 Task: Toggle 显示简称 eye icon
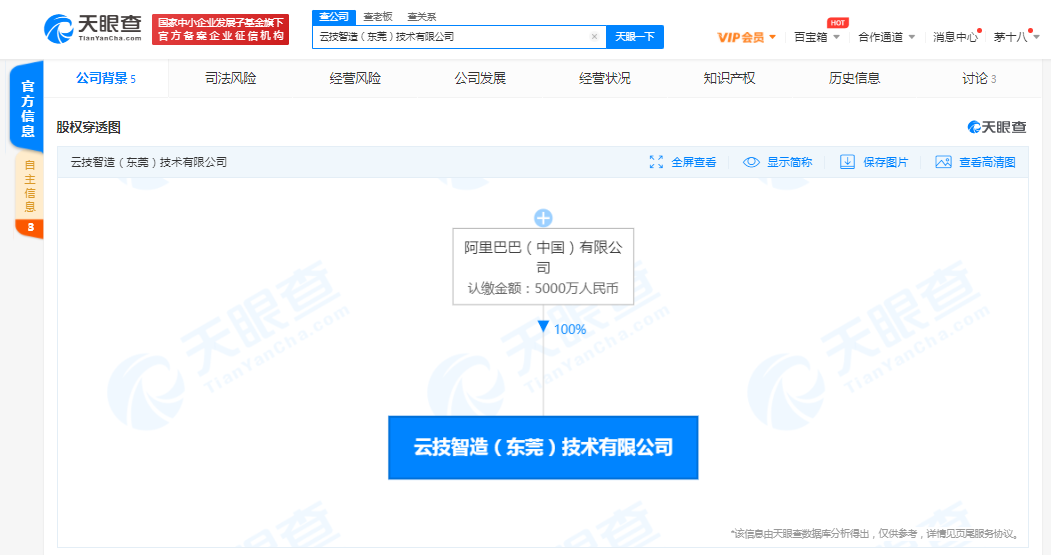751,162
